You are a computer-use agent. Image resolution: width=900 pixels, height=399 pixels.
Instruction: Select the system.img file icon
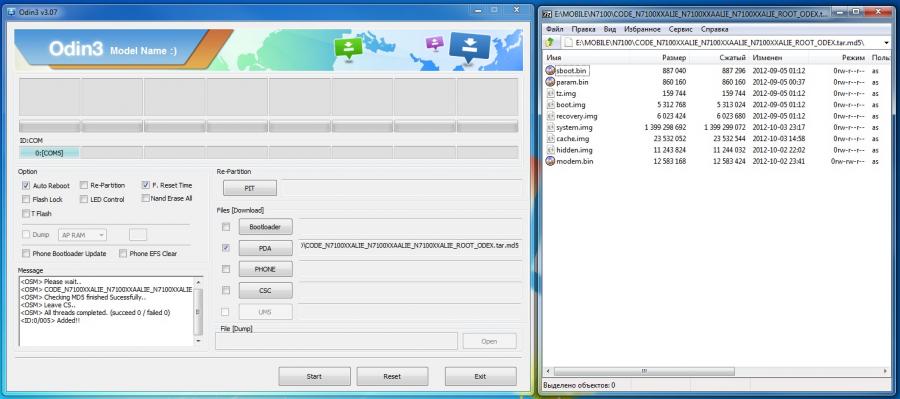pyautogui.click(x=550, y=127)
